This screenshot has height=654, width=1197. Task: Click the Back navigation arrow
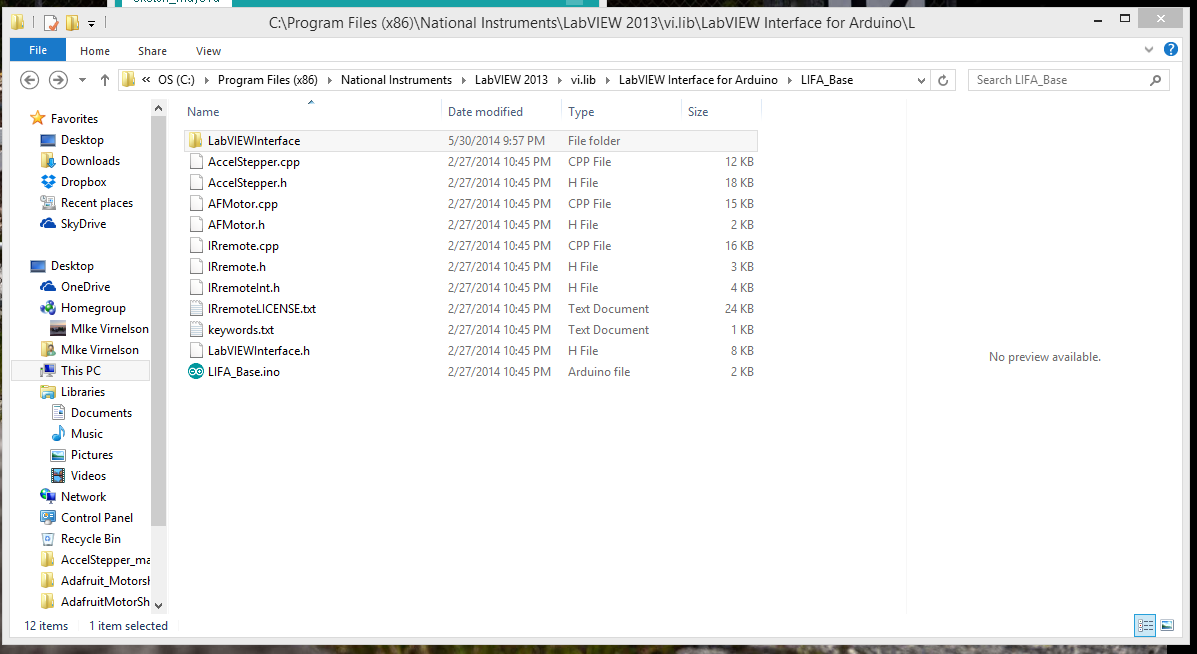[29, 79]
